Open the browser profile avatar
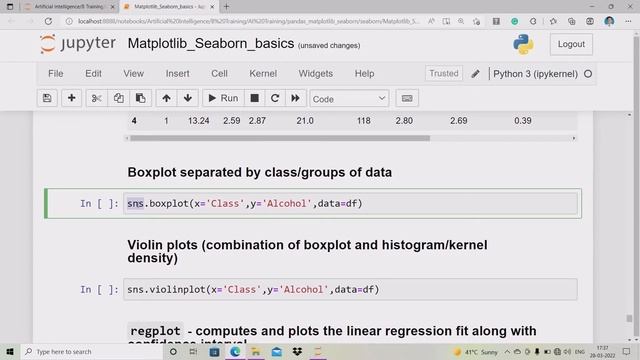 pyautogui.click(x=609, y=21)
